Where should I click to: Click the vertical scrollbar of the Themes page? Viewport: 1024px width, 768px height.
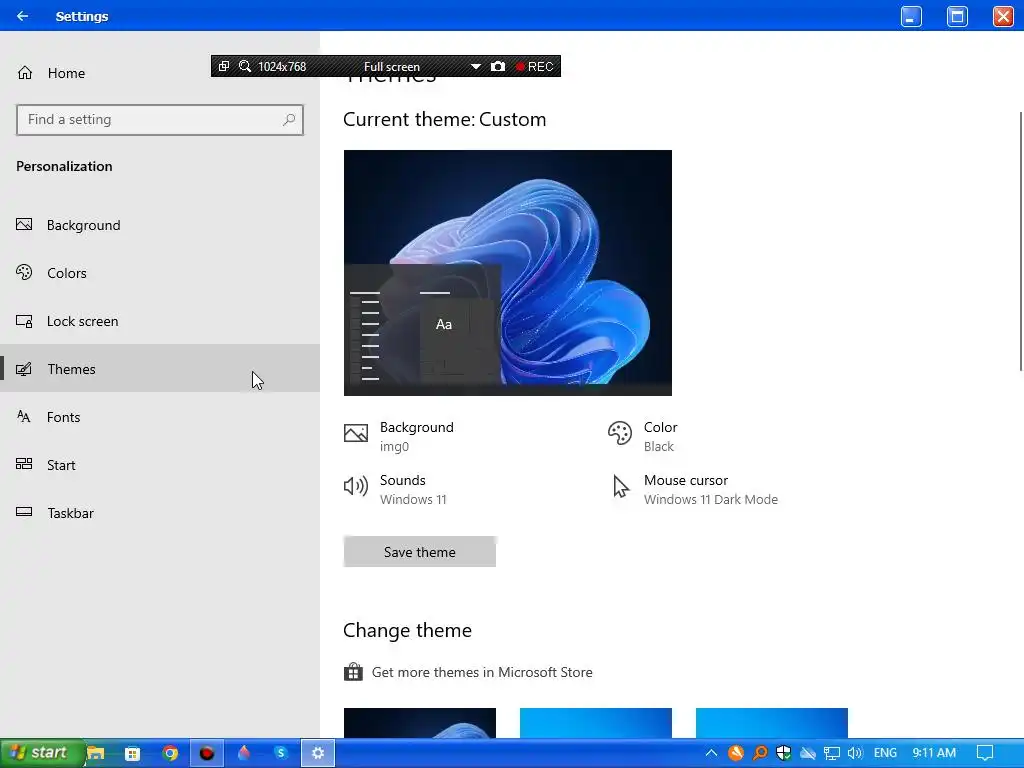coord(1020,242)
